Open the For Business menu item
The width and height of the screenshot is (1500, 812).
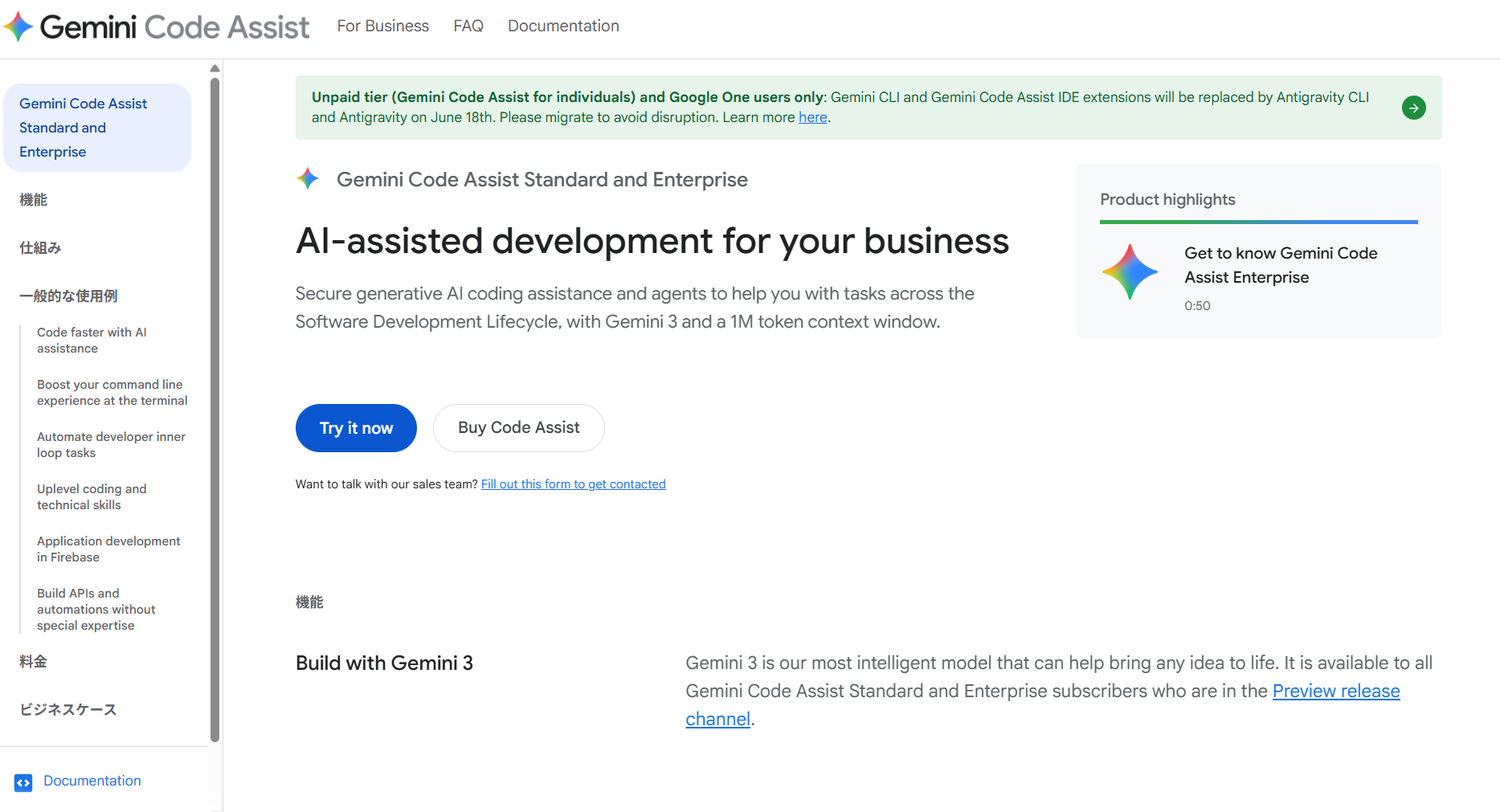pos(383,26)
